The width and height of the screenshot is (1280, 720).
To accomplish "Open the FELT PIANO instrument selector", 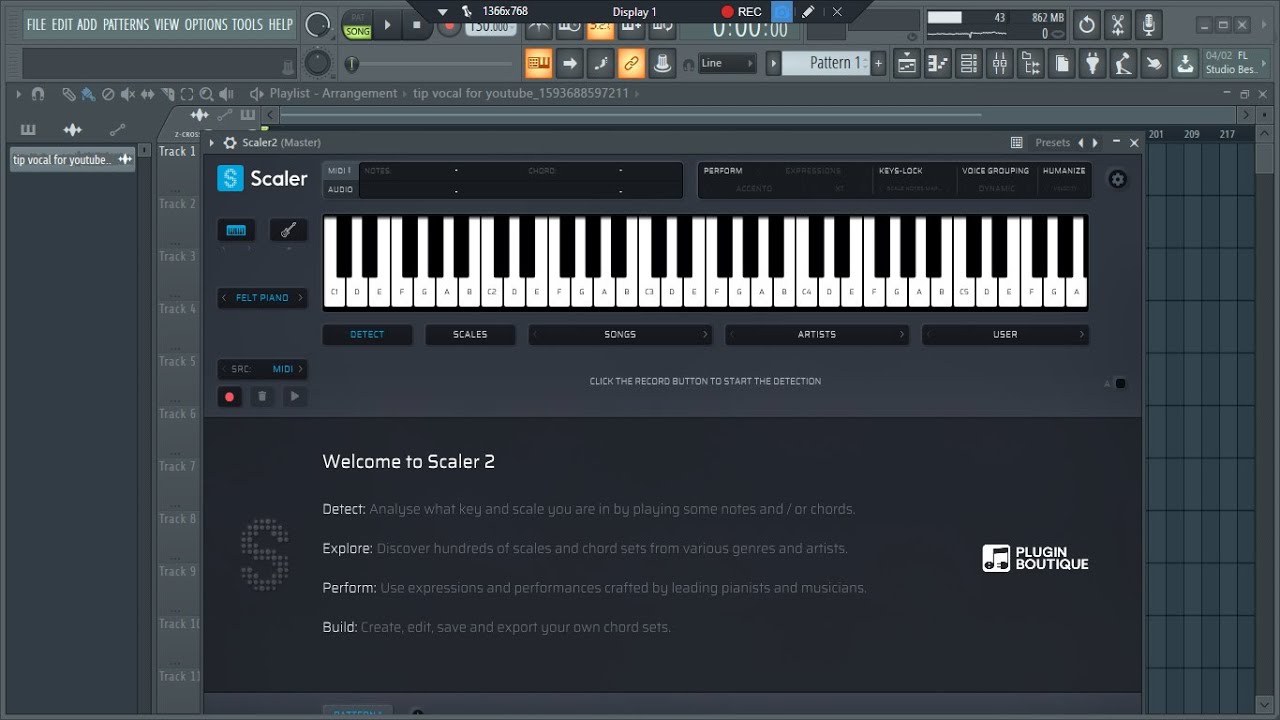I will point(262,298).
